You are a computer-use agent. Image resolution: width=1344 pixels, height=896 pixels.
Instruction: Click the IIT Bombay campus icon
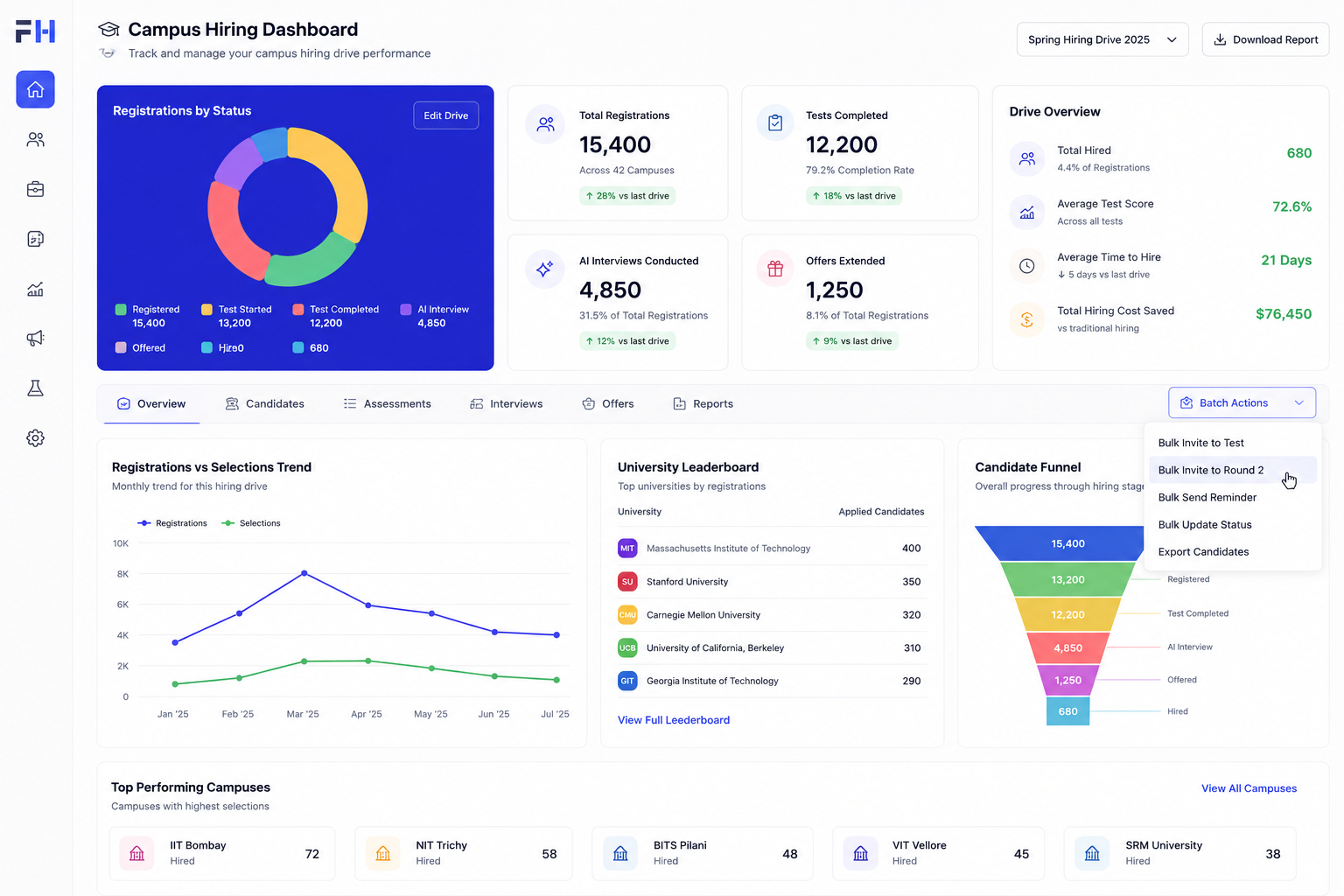[136, 853]
